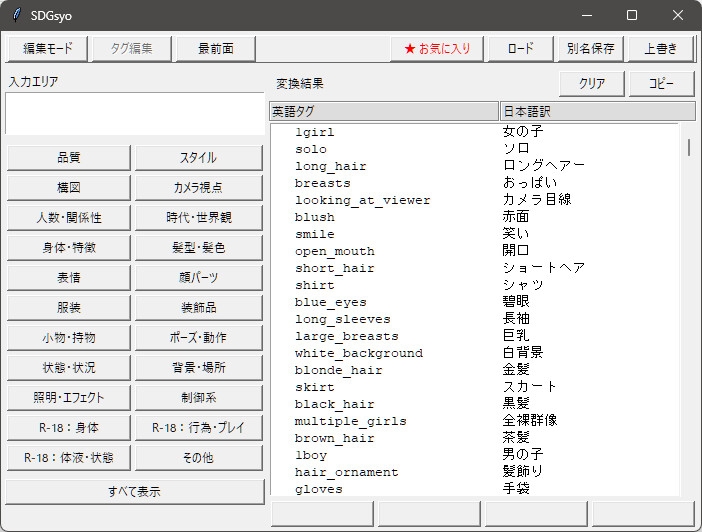This screenshot has width=702, height=532.
Task: Open the 髪型・髪色 category
Action: coord(199,247)
